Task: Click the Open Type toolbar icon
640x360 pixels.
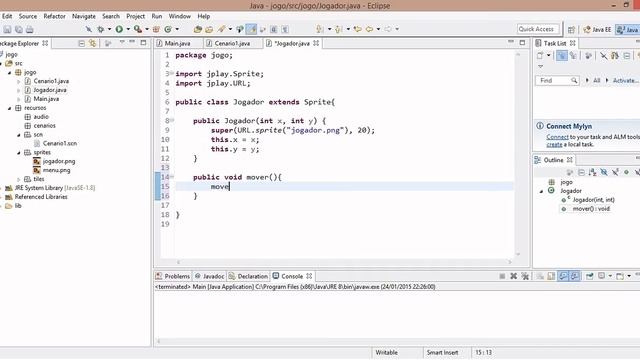Action: point(198,29)
